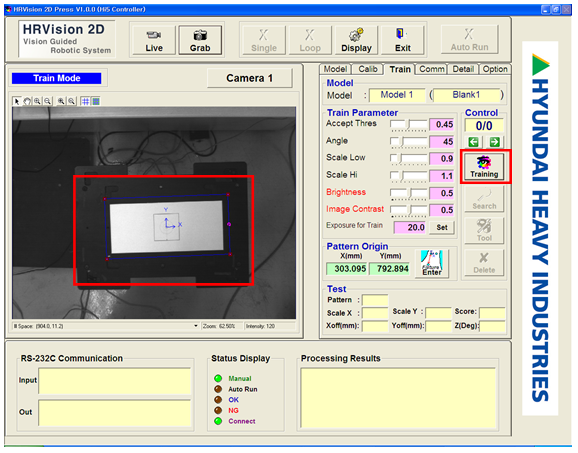578x453 pixels.
Task: Adjust the Scale Hi slider
Action: coord(409,176)
